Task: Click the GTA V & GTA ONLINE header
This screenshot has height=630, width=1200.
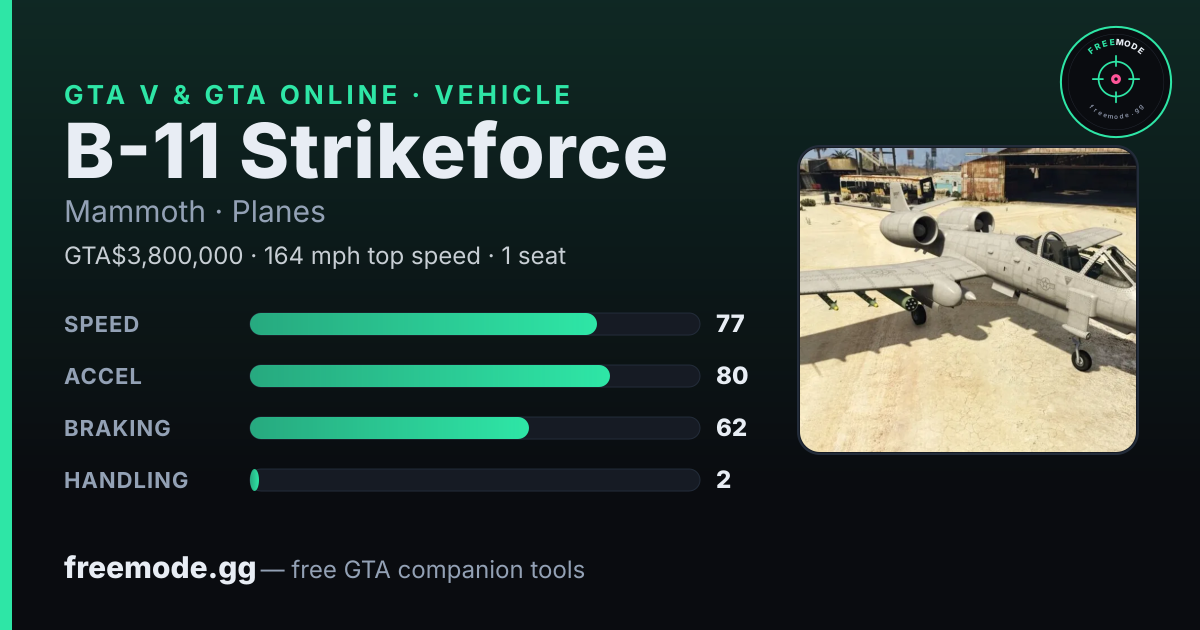Action: tap(232, 95)
